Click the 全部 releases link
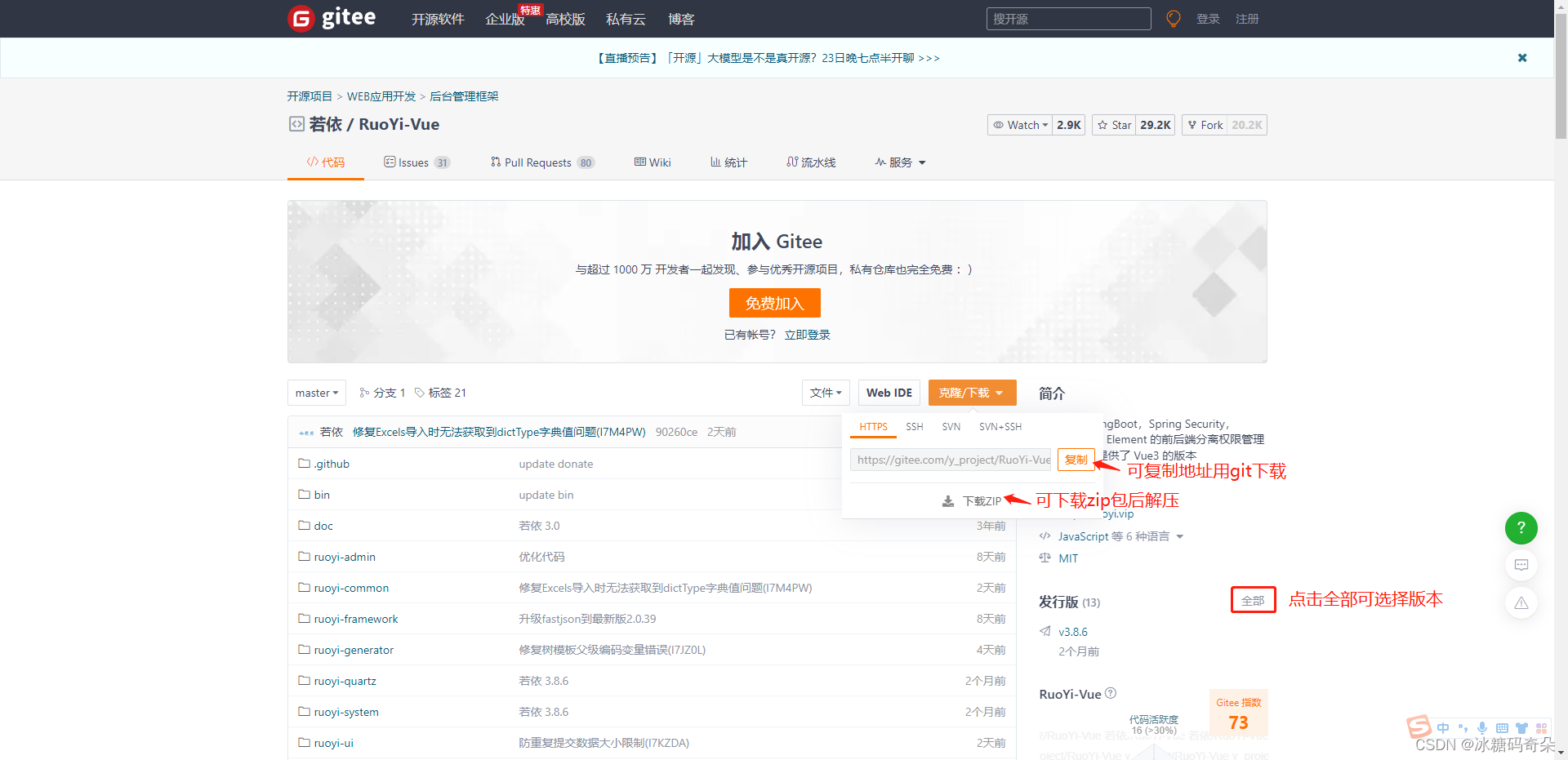 [x=1253, y=601]
